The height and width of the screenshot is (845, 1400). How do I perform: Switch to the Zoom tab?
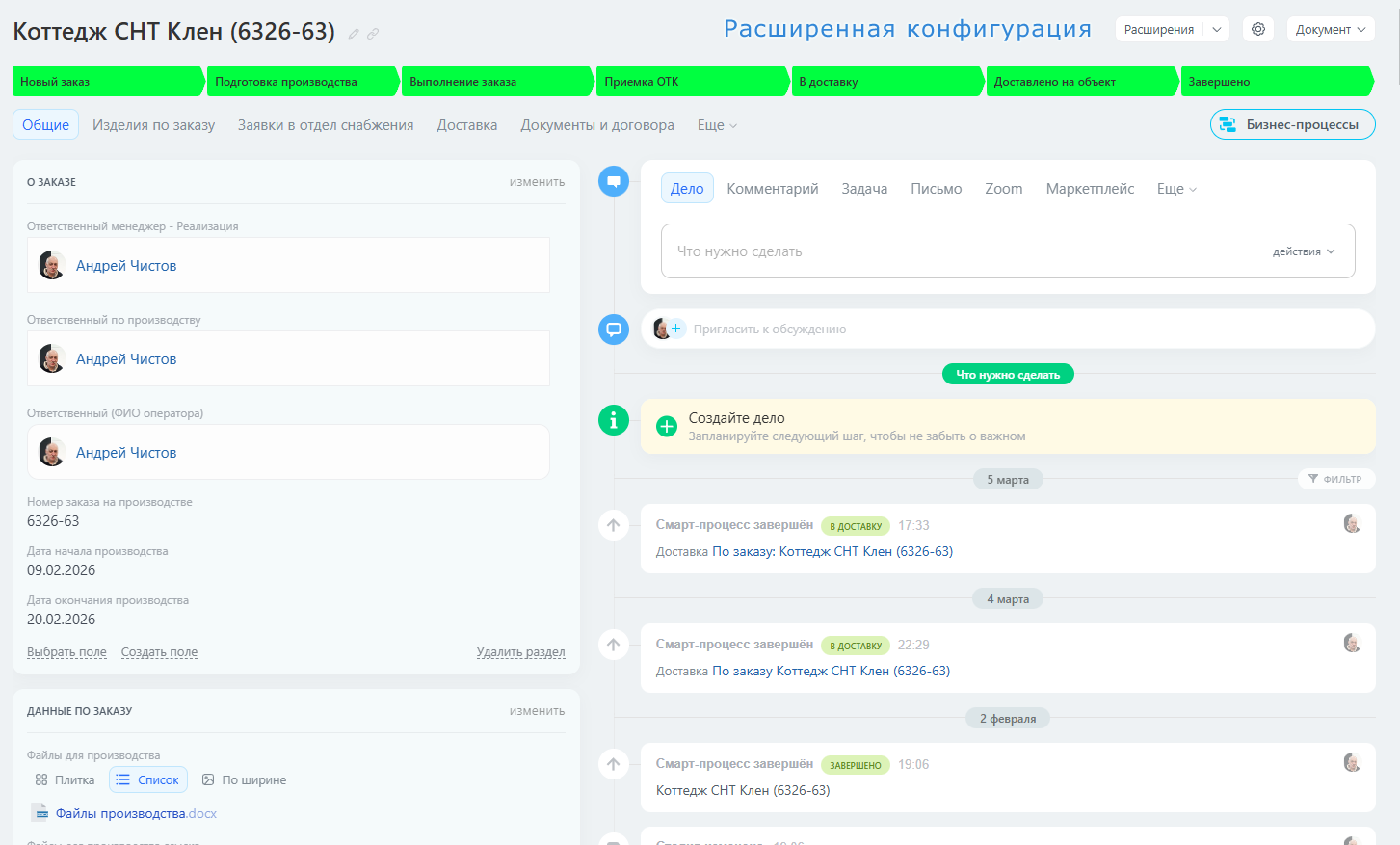point(1004,189)
